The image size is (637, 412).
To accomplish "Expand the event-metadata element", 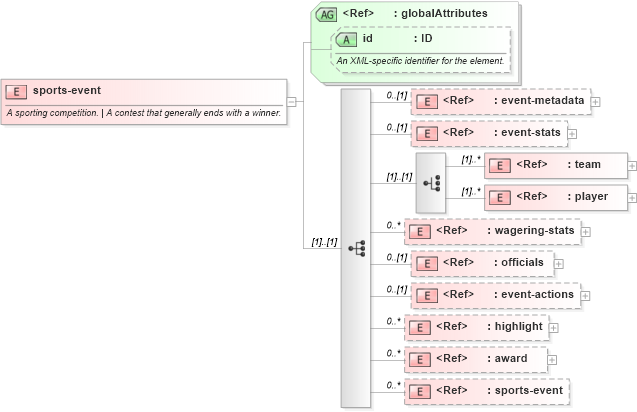I will [596, 102].
